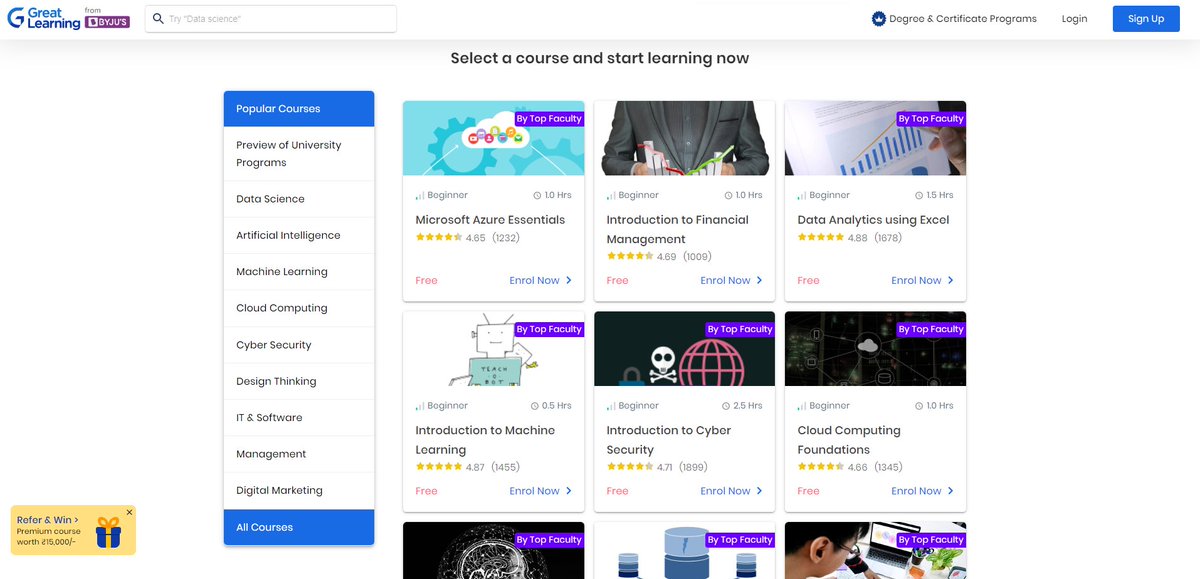The width and height of the screenshot is (1200, 579).
Task: Click the 0.5 Hrs duration label
Action: coord(556,406)
